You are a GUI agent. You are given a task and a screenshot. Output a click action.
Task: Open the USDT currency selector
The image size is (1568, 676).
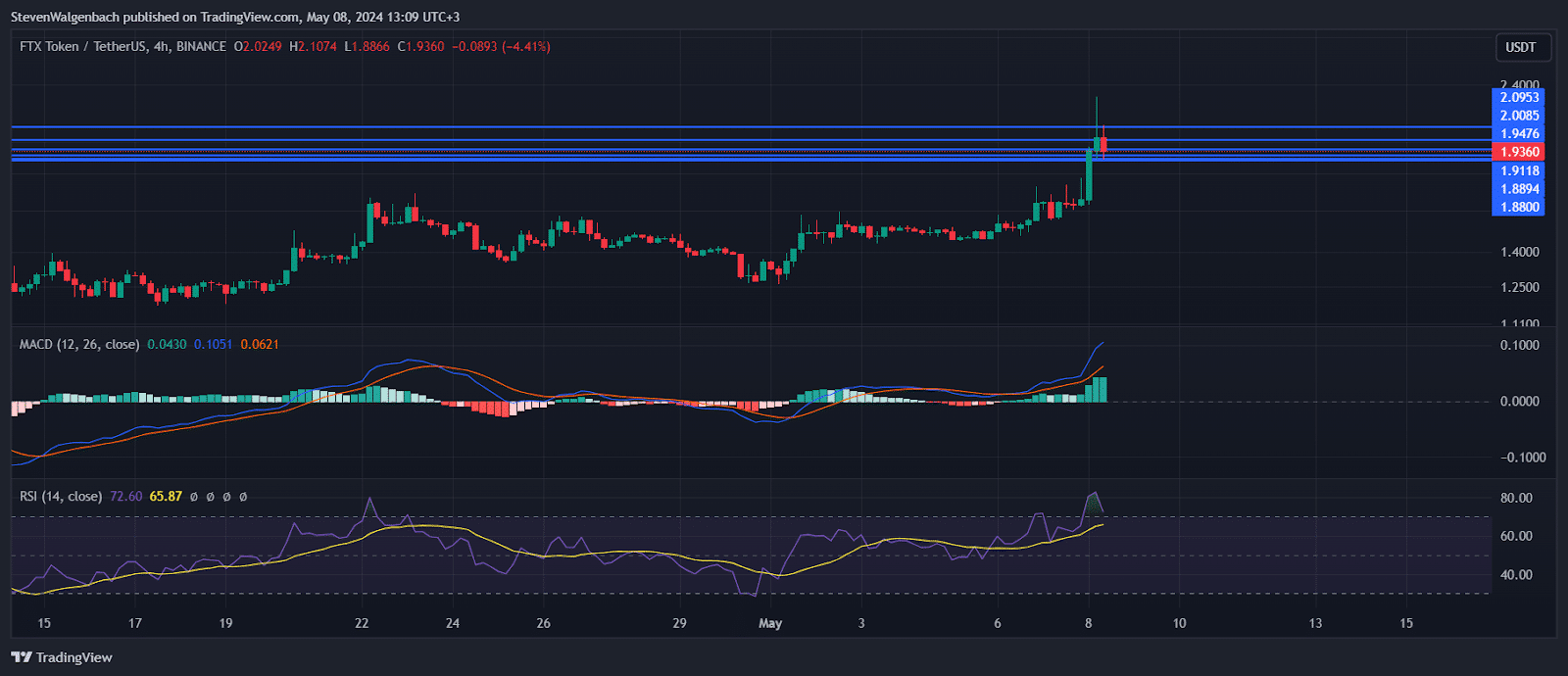(x=1520, y=47)
